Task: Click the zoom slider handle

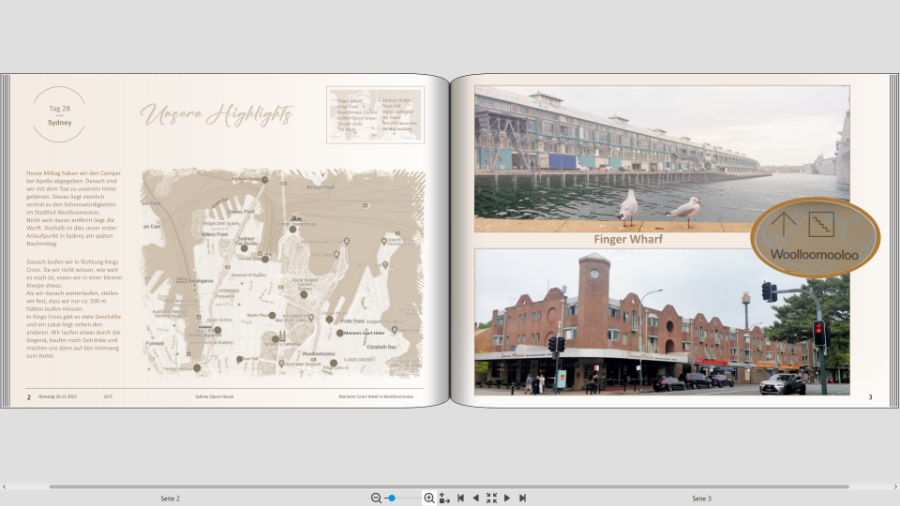Action: pos(392,498)
